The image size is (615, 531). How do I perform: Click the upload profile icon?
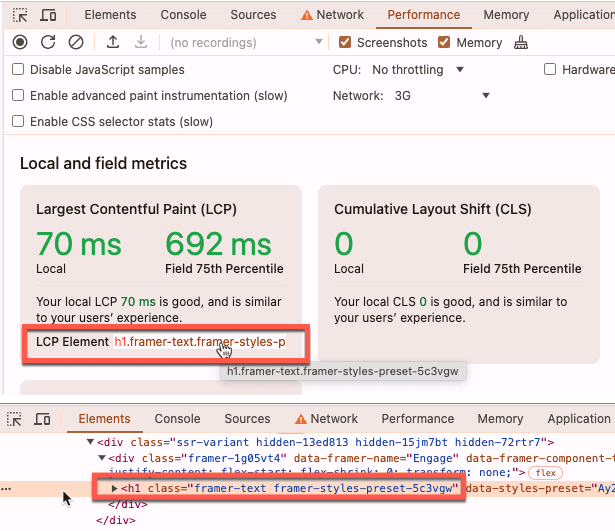click(x=113, y=42)
